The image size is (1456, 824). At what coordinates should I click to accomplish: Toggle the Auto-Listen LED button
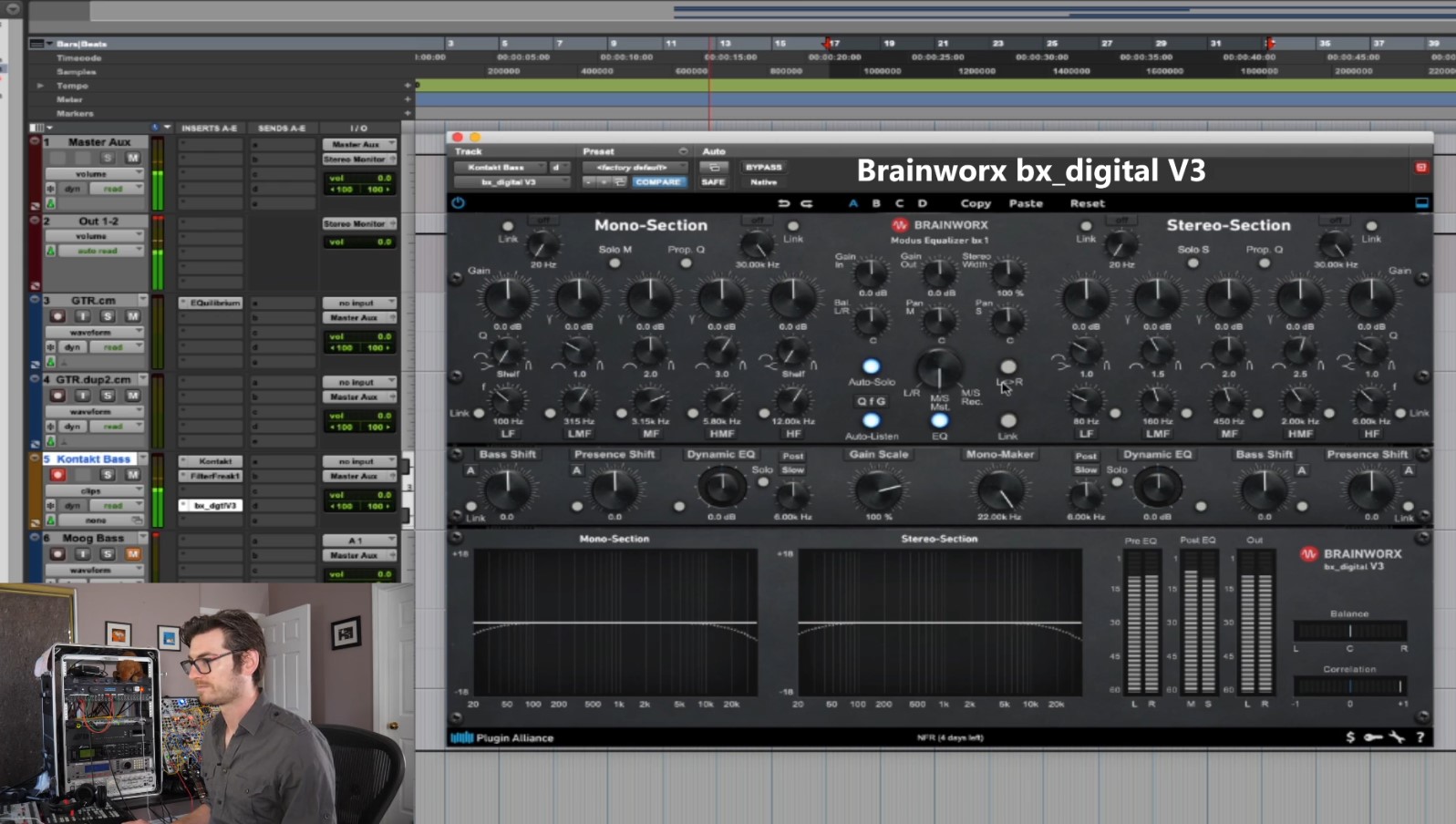(x=871, y=420)
